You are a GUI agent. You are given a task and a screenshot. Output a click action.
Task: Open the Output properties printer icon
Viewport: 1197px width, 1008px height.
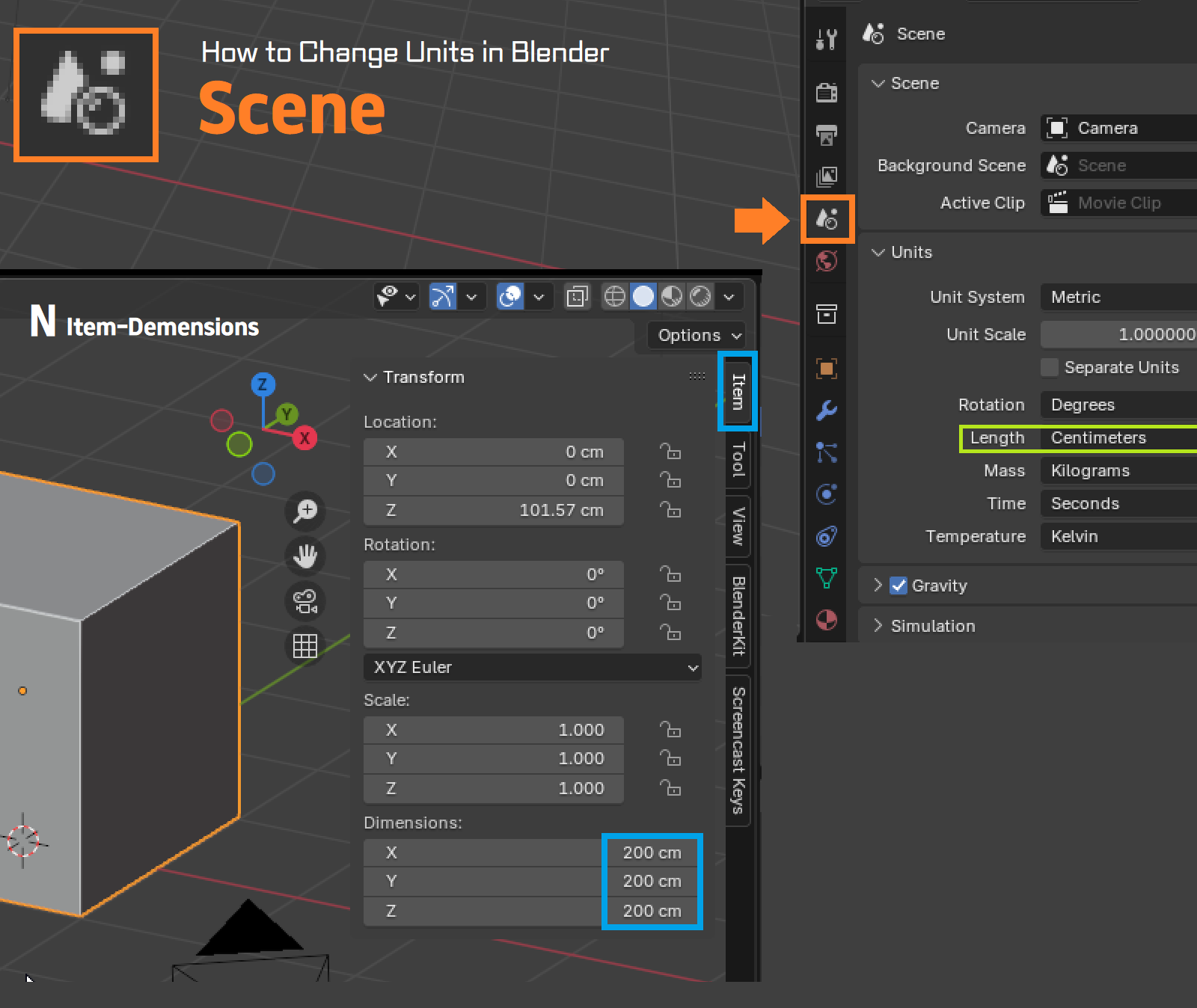click(x=826, y=135)
